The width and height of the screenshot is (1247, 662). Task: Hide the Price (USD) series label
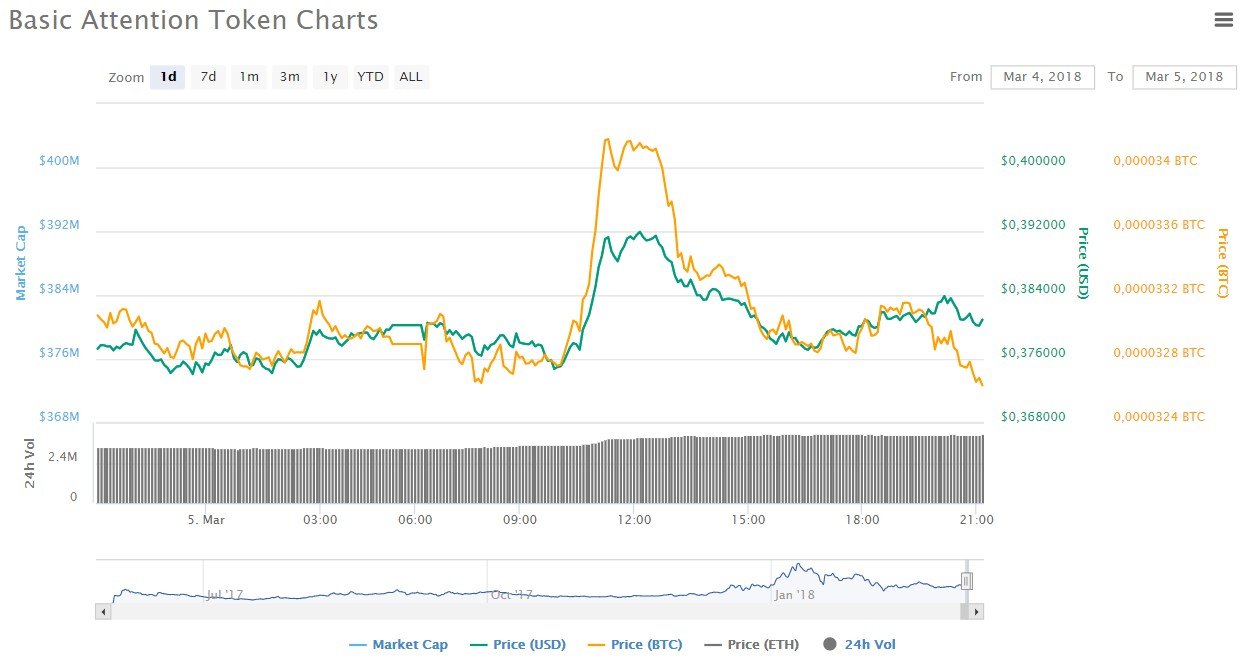(529, 645)
